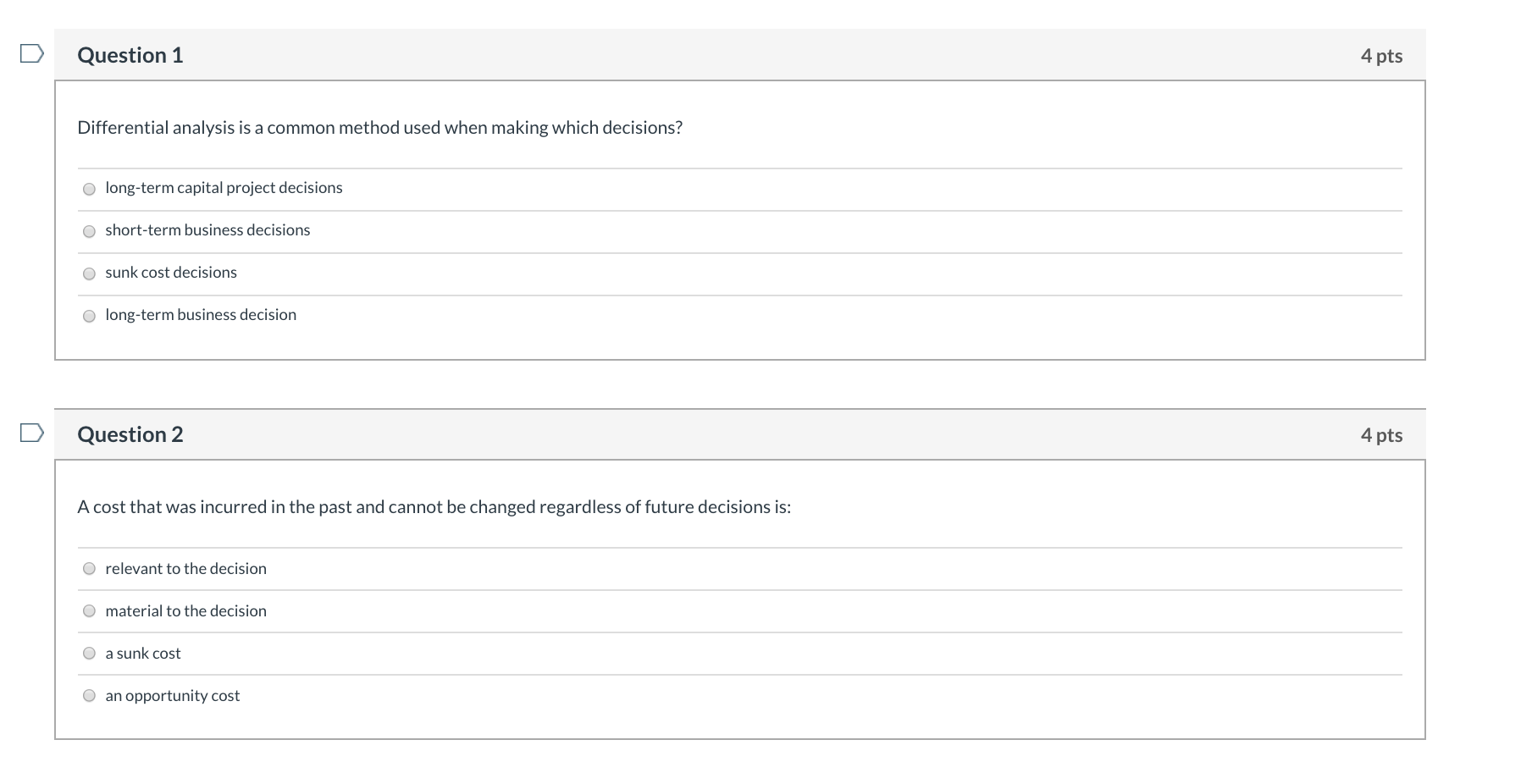
Task: Select the 'long-term capital project decisions' option
Action: (89, 189)
